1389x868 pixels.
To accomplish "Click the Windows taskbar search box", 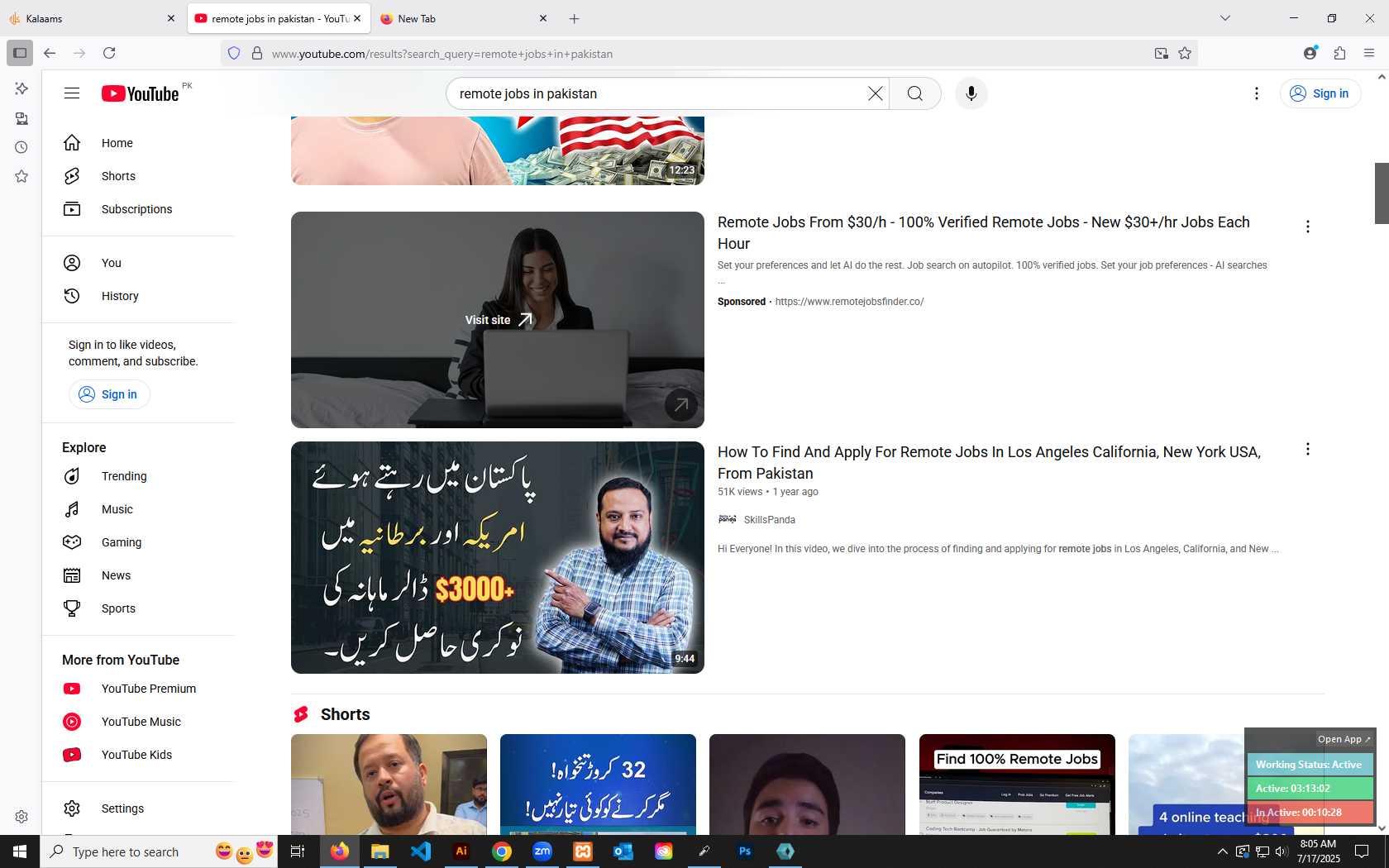I will 157,851.
